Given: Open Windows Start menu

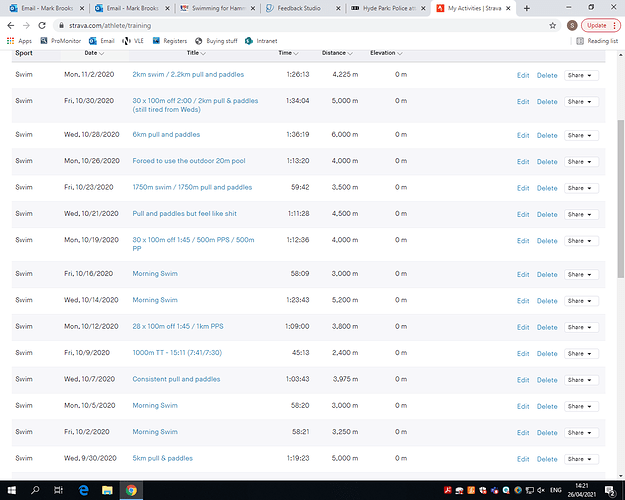Looking at the screenshot, I should pyautogui.click(x=12, y=490).
